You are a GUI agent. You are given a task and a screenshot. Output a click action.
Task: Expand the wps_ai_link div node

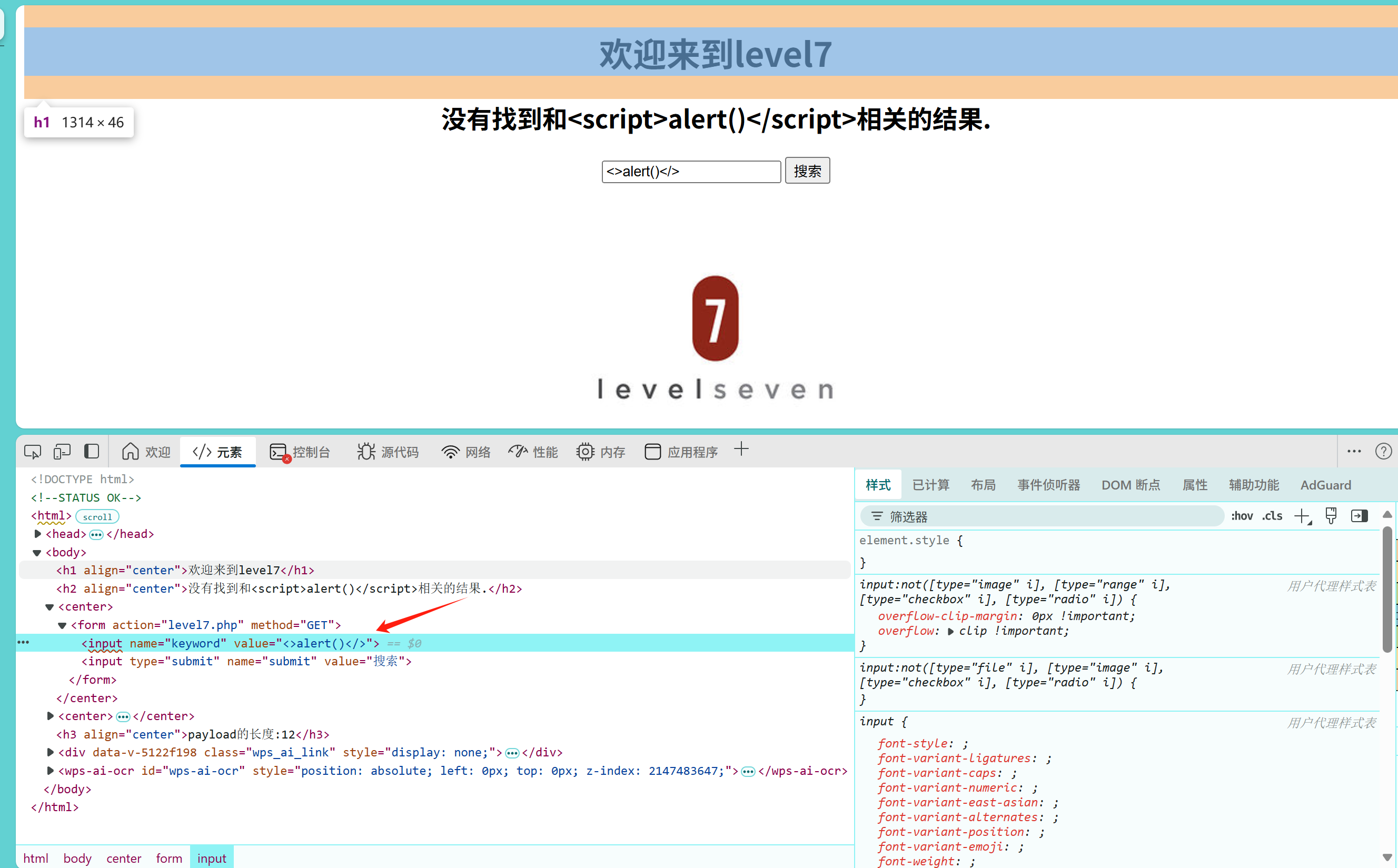[x=51, y=752]
